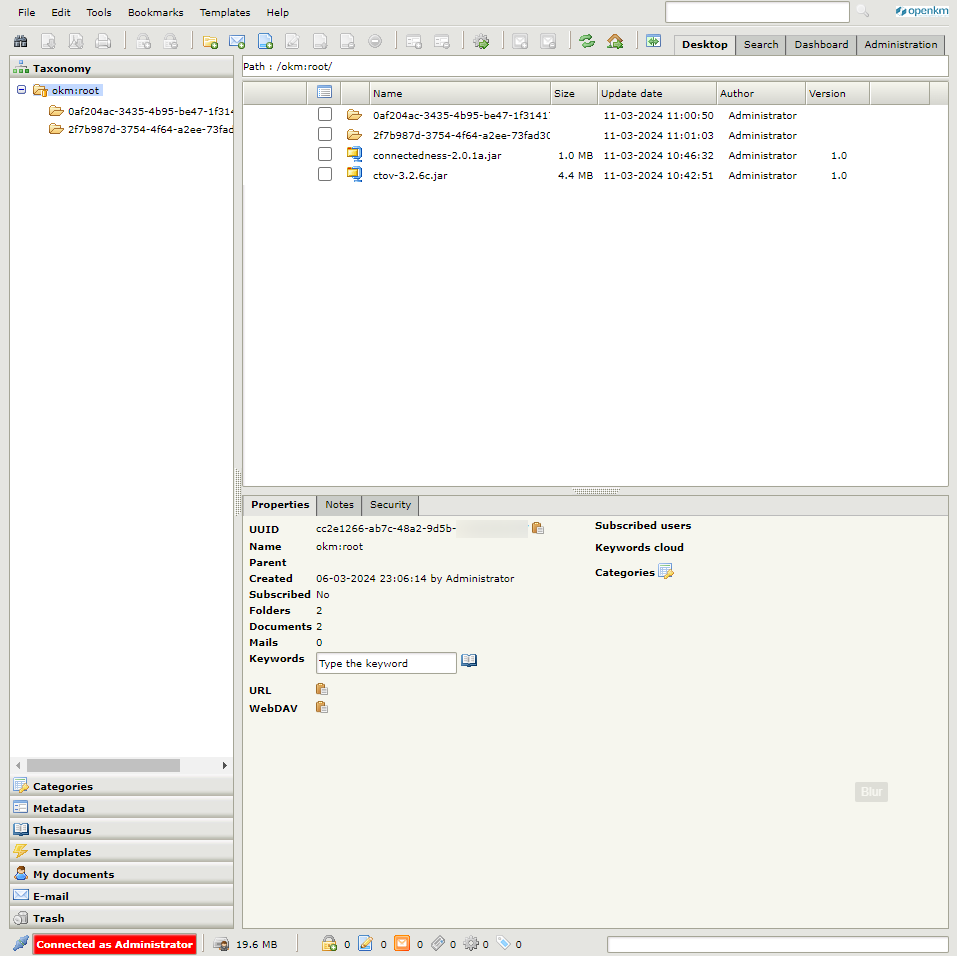
Task: Copy the UUID to clipboard
Action: click(538, 528)
